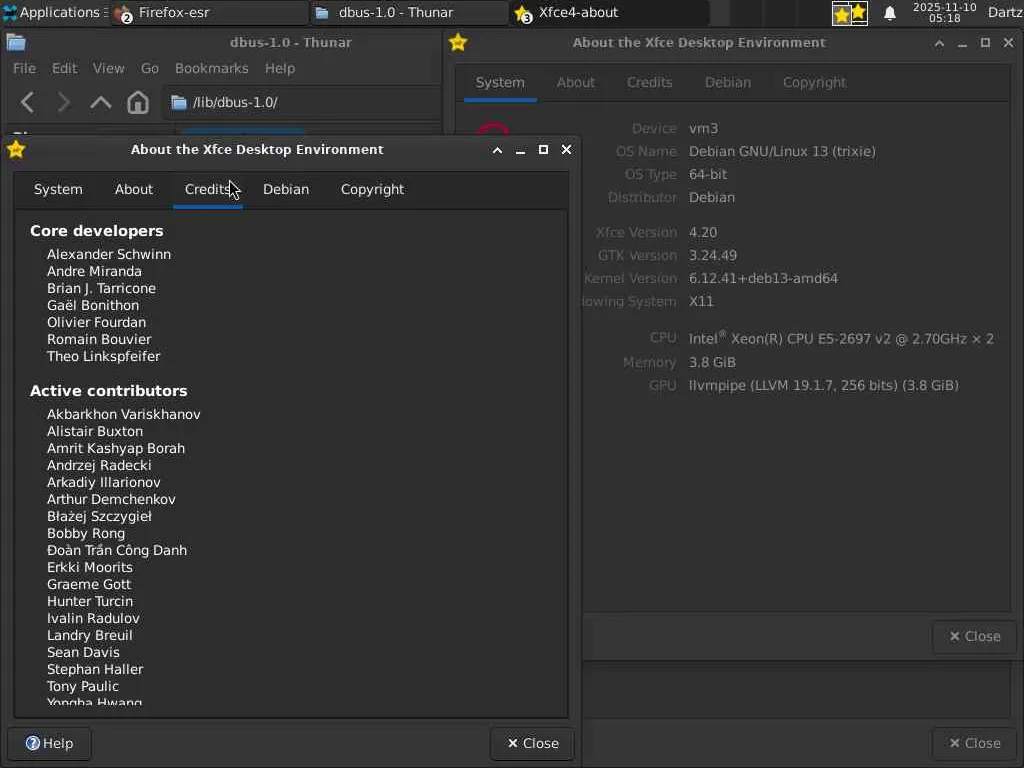This screenshot has height=768, width=1024.
Task: Select About tab in front About window
Action: click(133, 189)
